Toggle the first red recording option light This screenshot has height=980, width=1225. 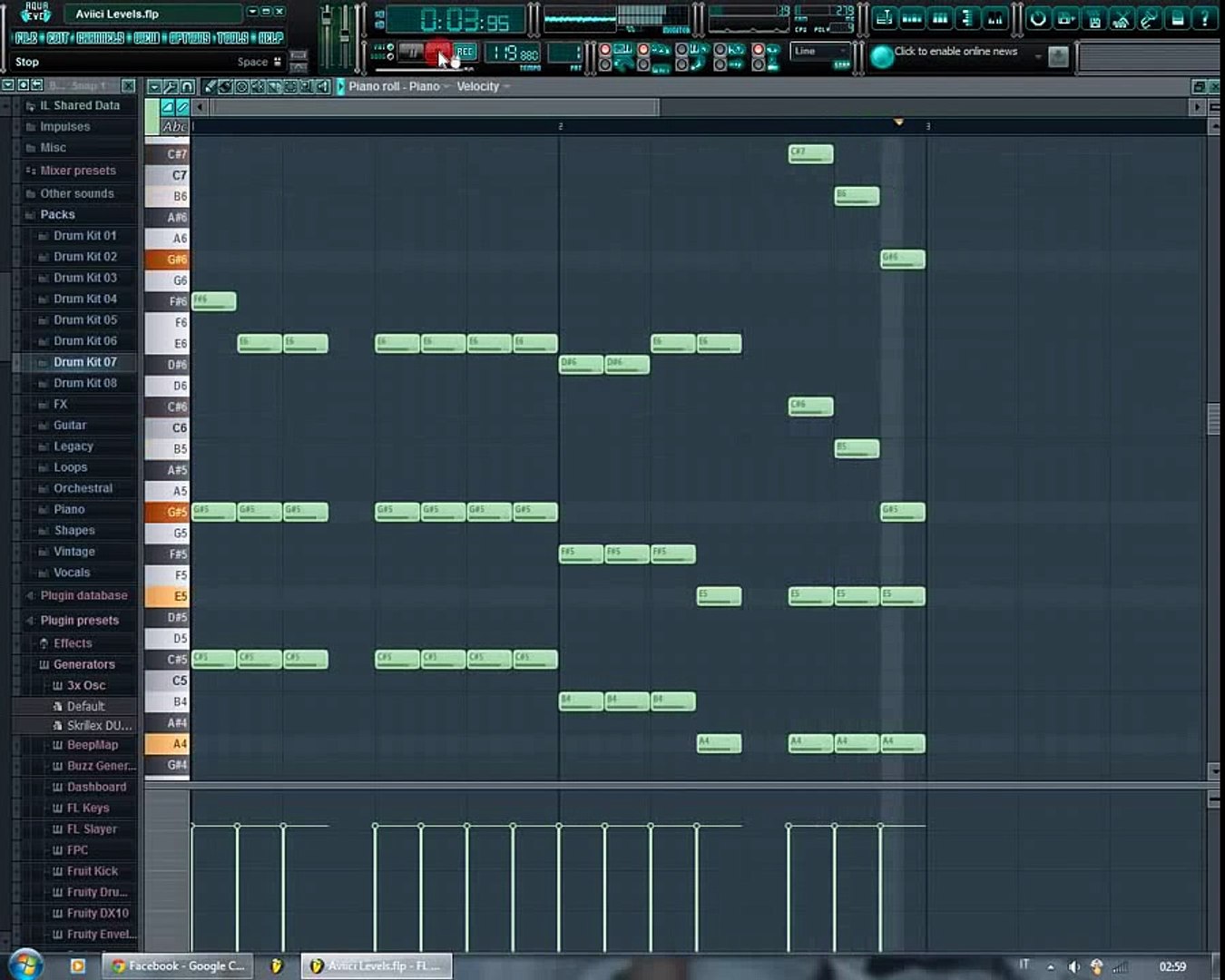click(604, 49)
